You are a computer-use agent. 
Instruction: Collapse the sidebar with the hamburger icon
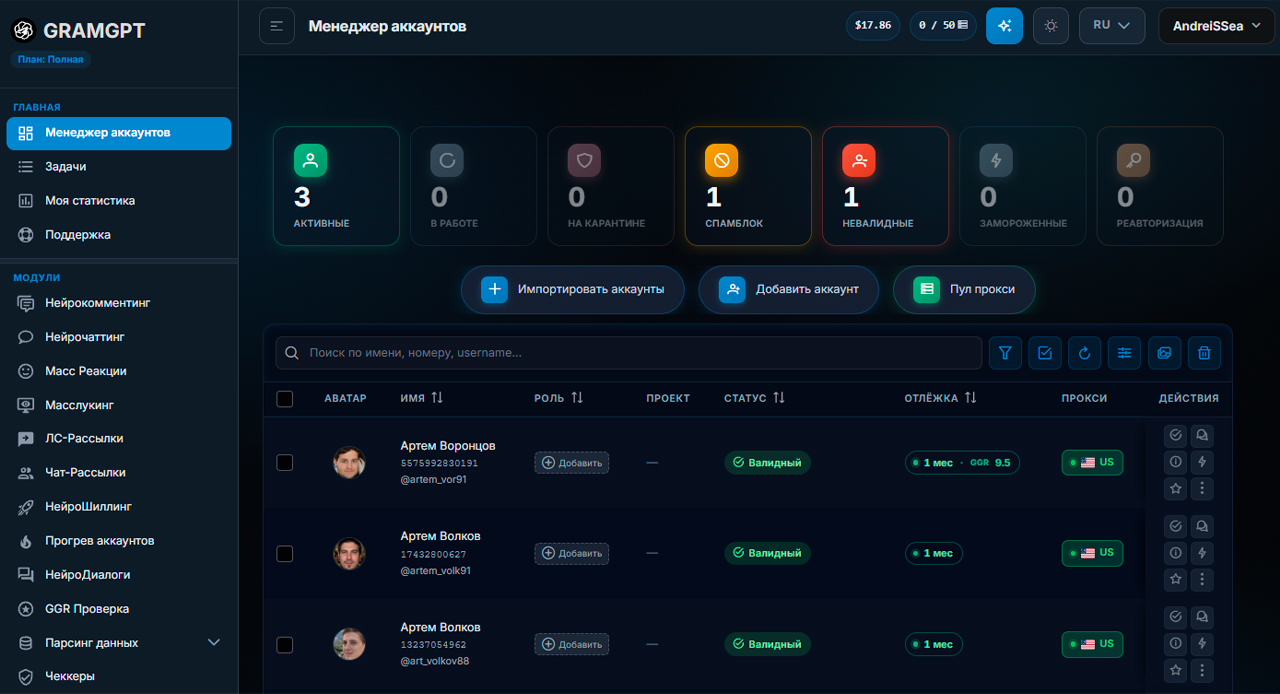[277, 26]
